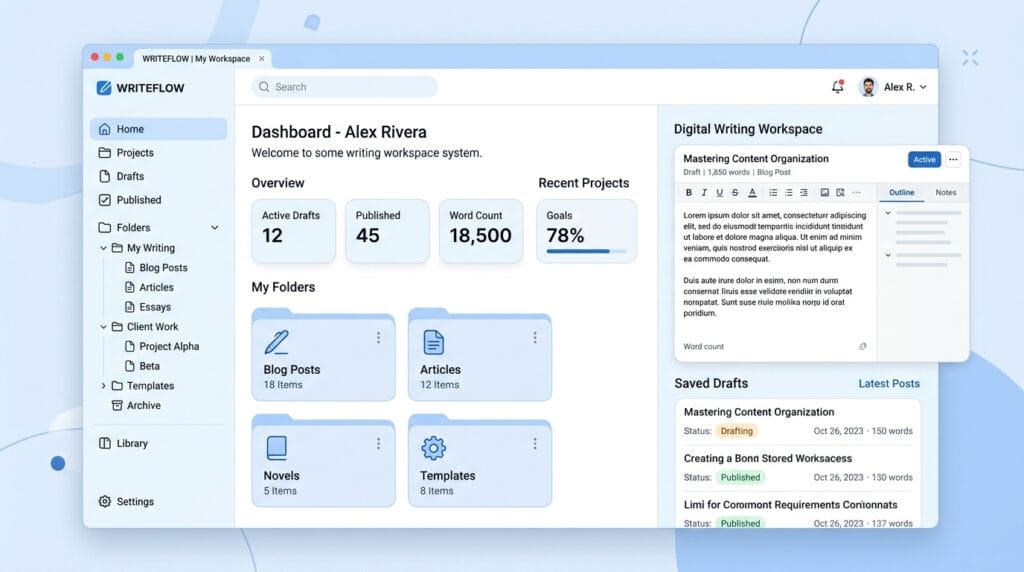Viewport: 1024px width, 572px height.
Task: Click the link icon beside Word count
Action: pyautogui.click(x=863, y=346)
